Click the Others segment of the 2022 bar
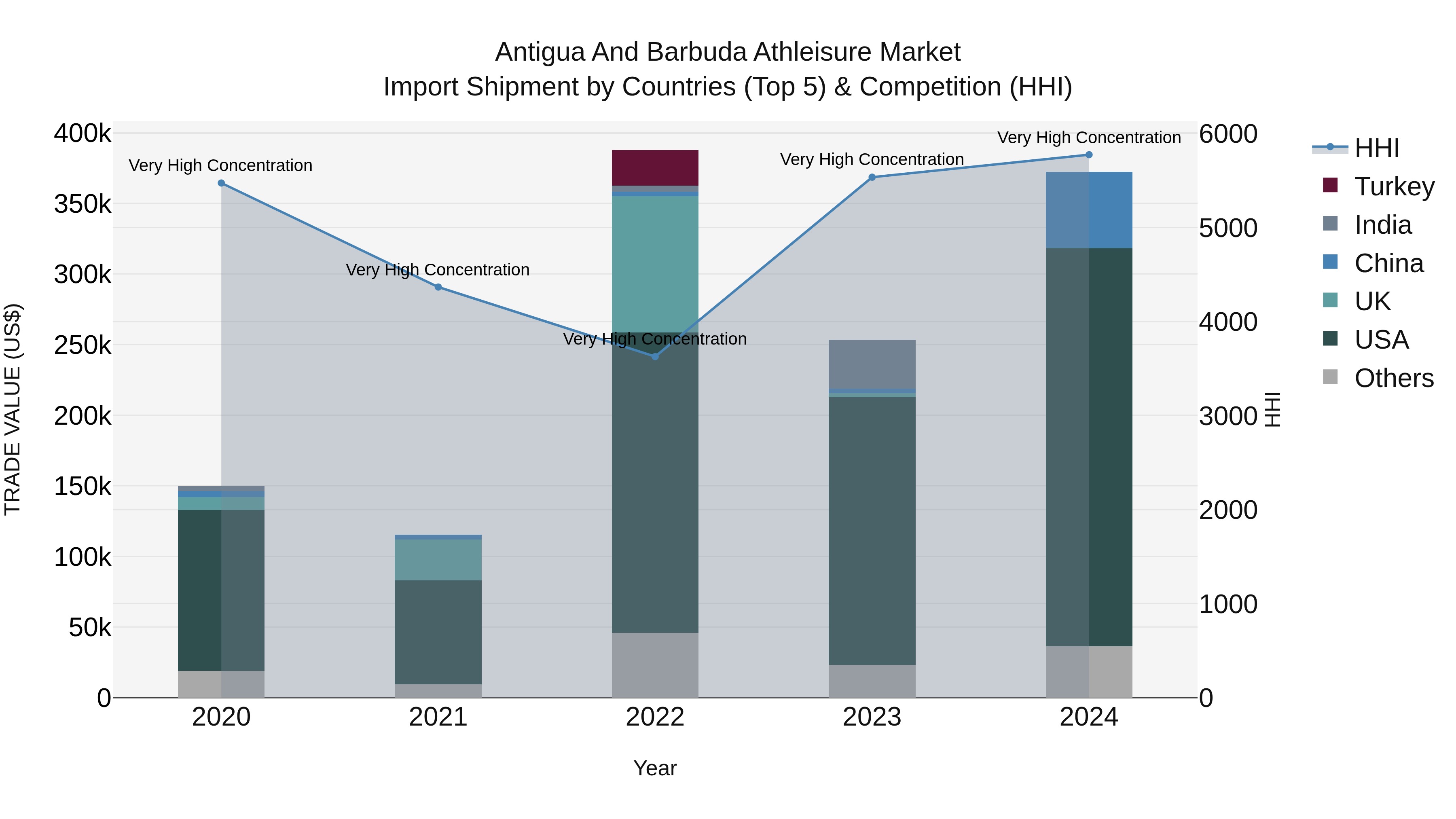Image resolution: width=1456 pixels, height=819 pixels. tap(655, 665)
